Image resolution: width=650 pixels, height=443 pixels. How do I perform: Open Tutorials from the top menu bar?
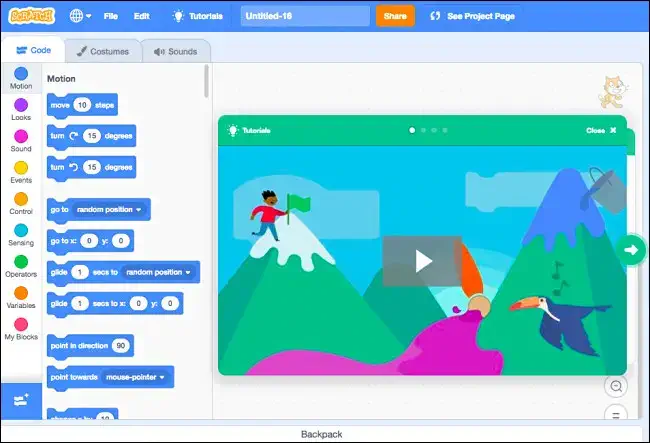tap(198, 16)
